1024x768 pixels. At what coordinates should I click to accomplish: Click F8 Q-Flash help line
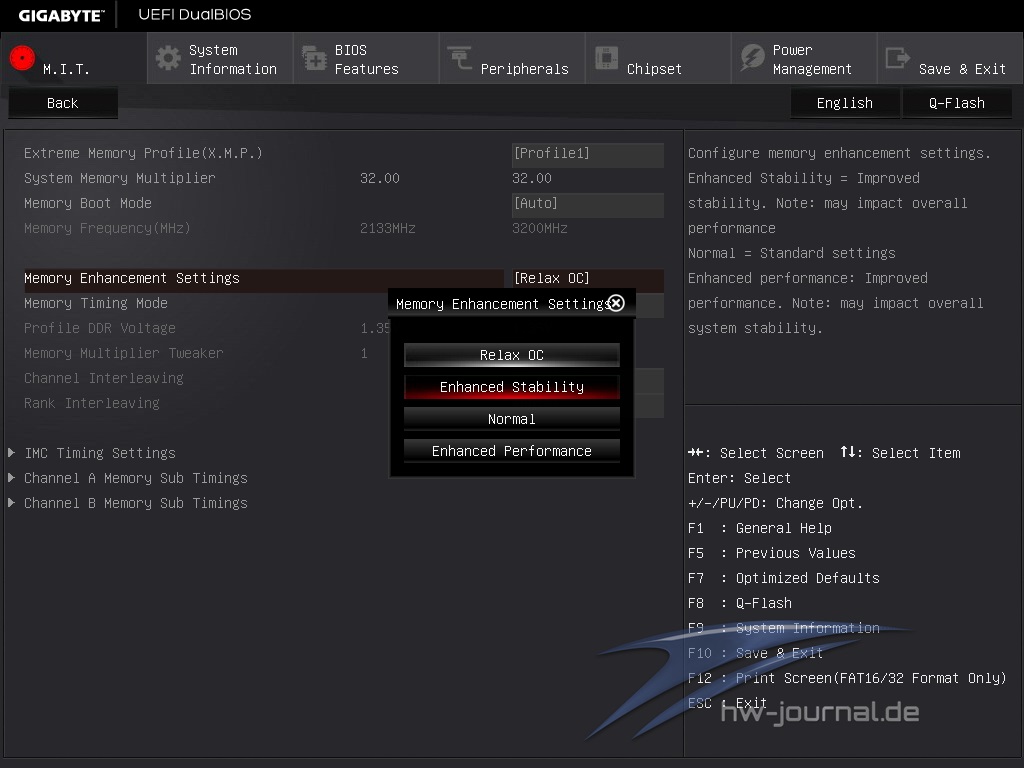[x=740, y=603]
